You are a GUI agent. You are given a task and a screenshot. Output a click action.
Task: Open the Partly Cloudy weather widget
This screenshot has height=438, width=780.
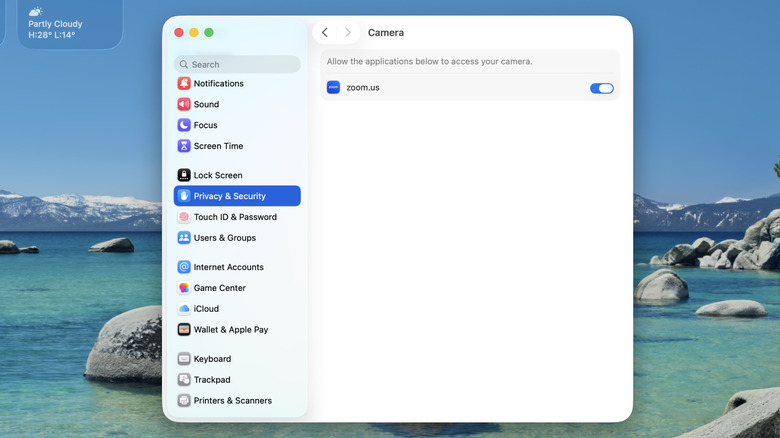point(70,24)
